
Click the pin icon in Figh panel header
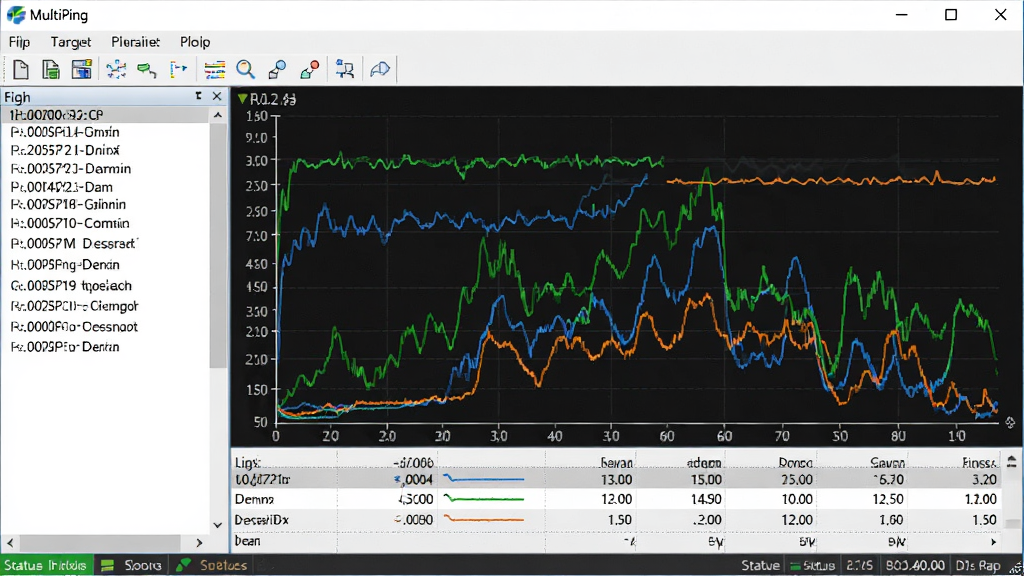(x=199, y=96)
